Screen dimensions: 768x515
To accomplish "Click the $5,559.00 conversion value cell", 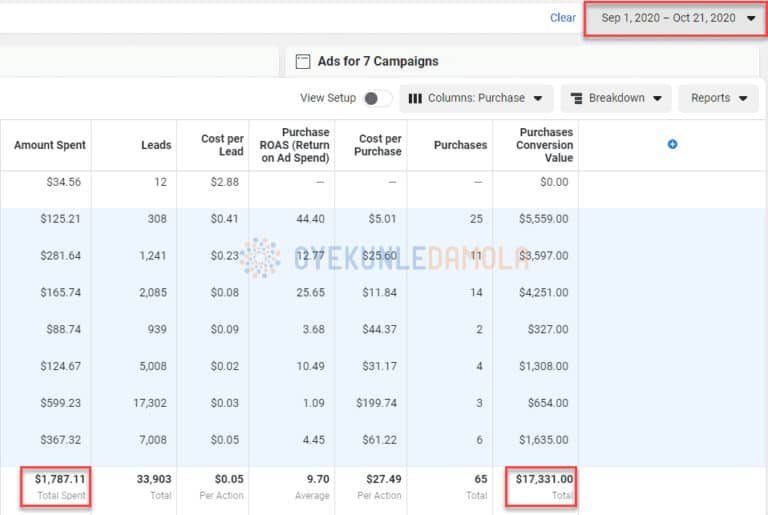I will point(544,219).
